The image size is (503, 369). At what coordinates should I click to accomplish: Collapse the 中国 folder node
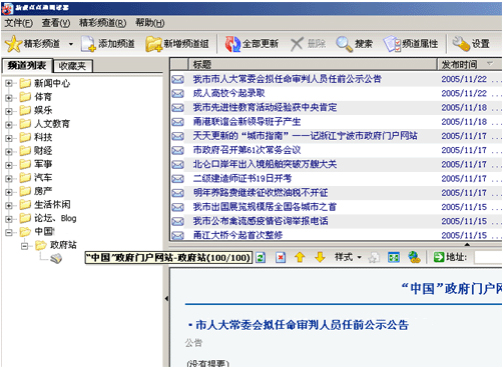click(9, 232)
